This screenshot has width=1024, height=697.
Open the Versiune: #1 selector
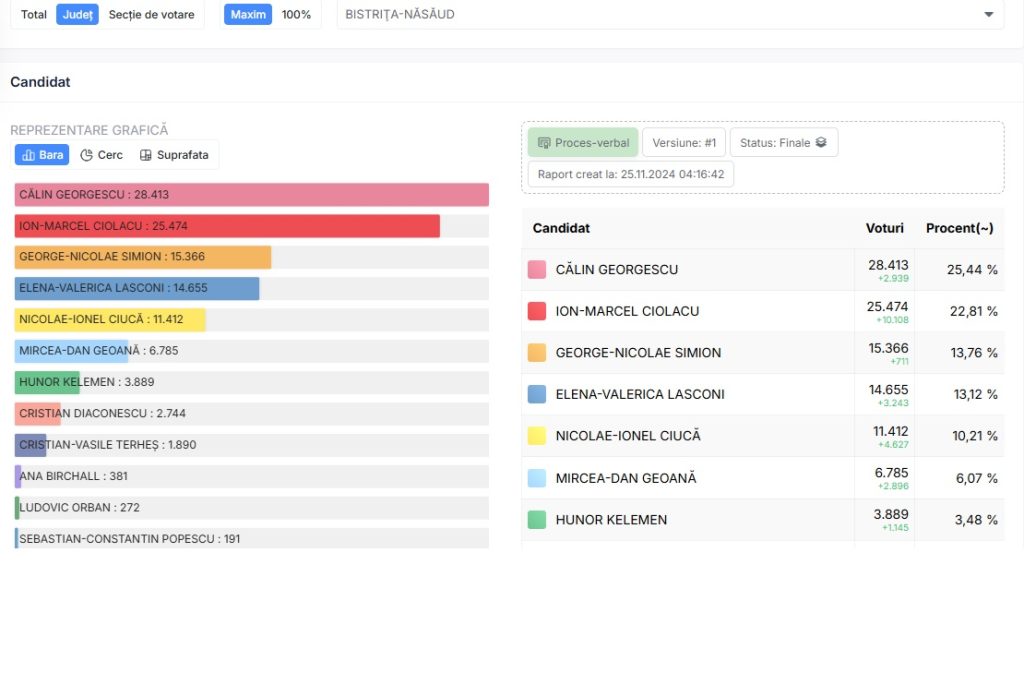[x=684, y=143]
